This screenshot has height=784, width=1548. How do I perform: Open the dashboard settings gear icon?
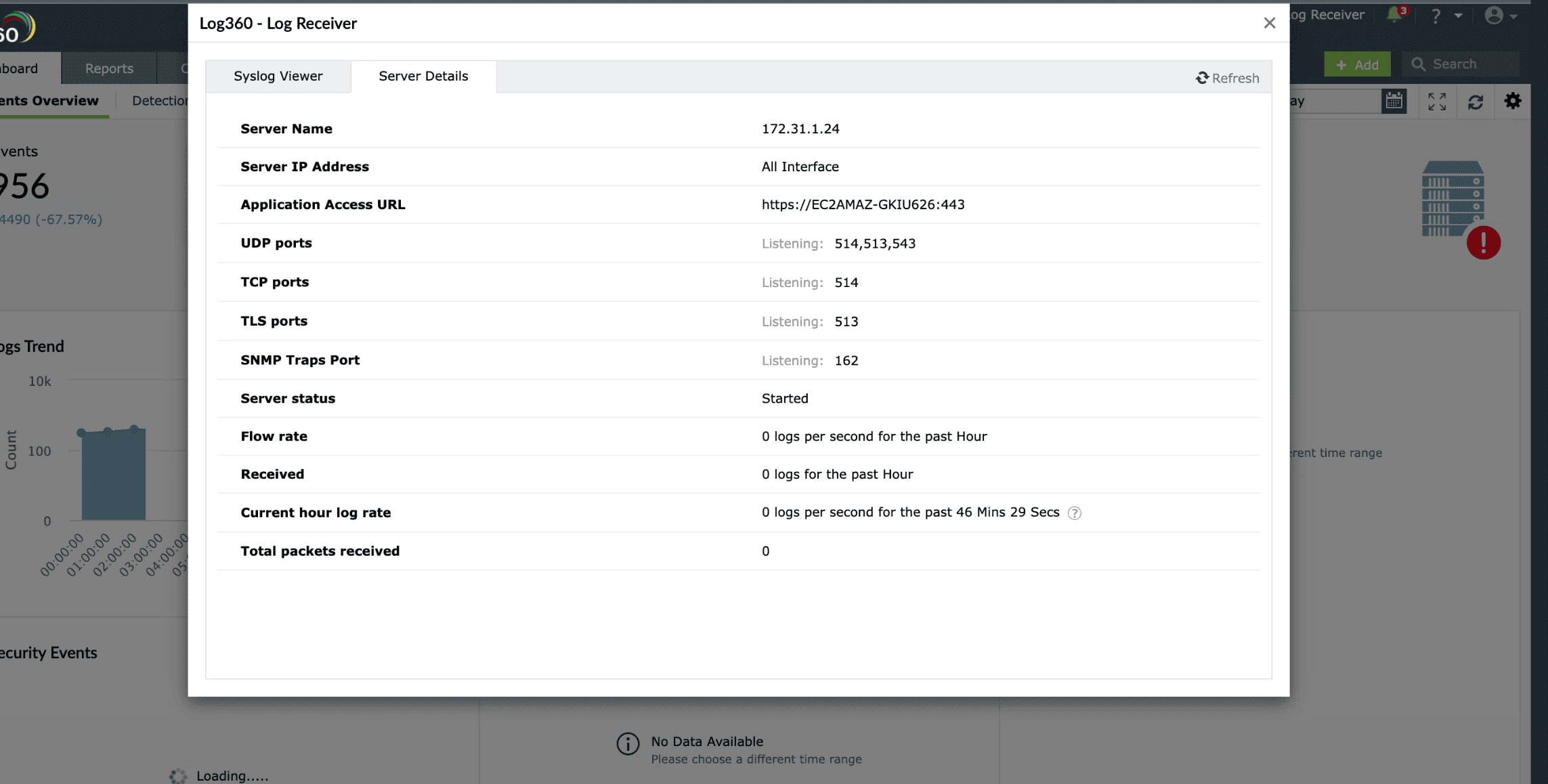coord(1512,102)
